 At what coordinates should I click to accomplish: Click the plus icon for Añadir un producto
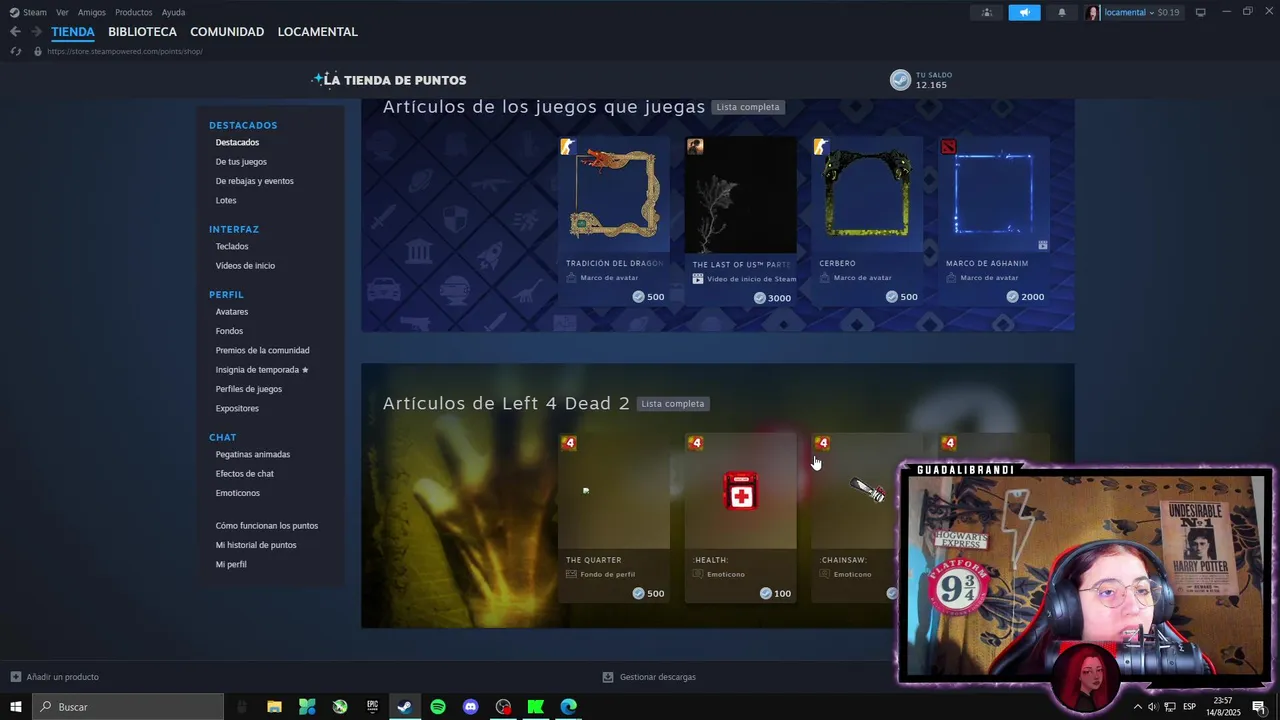[x=15, y=677]
